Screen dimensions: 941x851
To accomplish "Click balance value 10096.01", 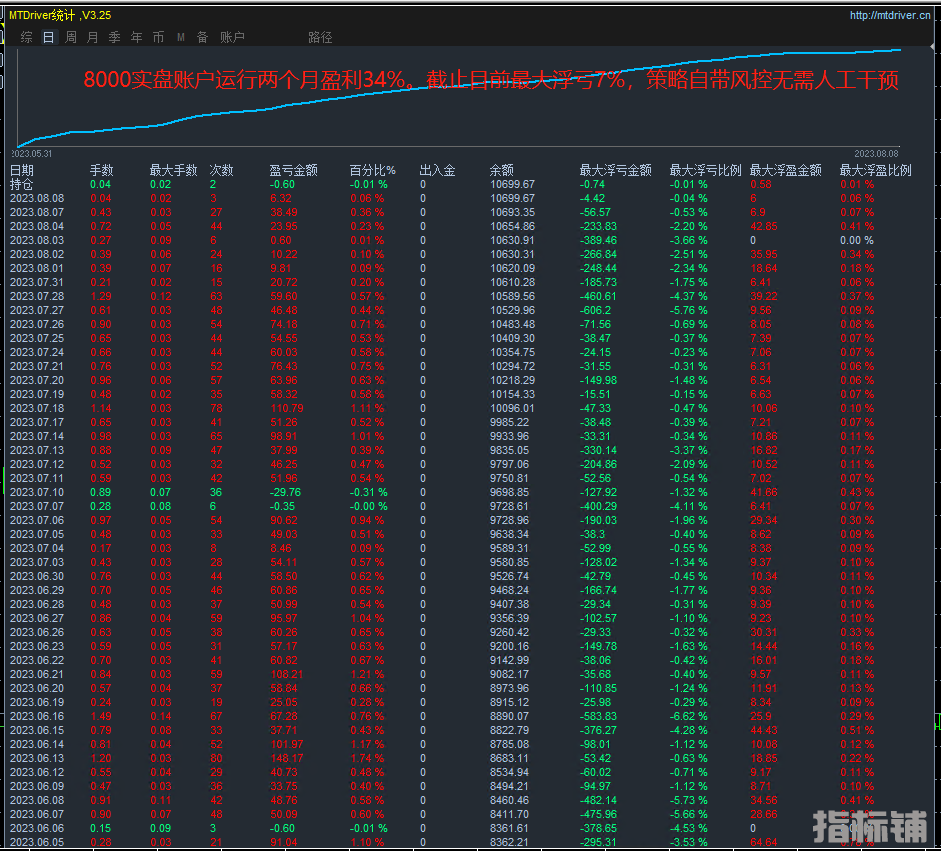I will 513,408.
